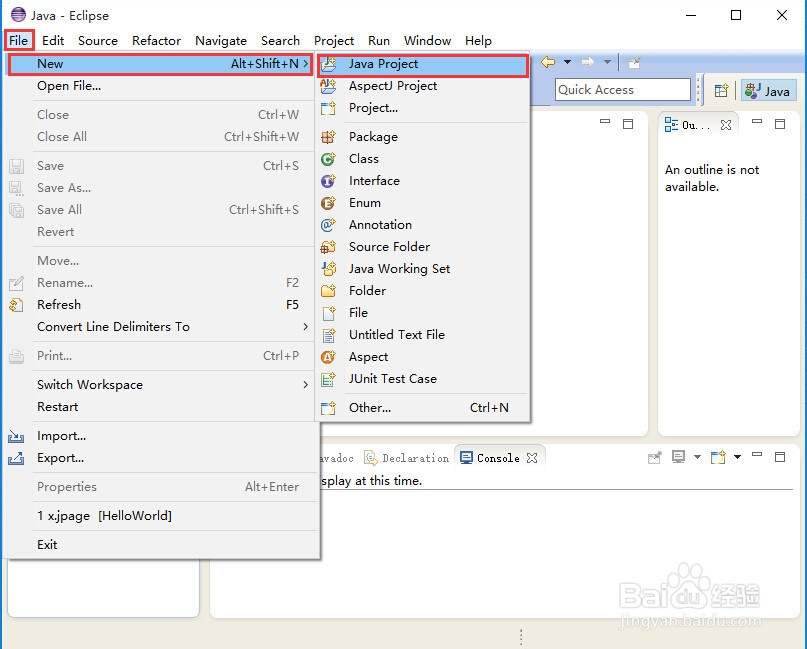Image resolution: width=807 pixels, height=649 pixels.
Task: Click the Project... wizard icon
Action: (328, 108)
